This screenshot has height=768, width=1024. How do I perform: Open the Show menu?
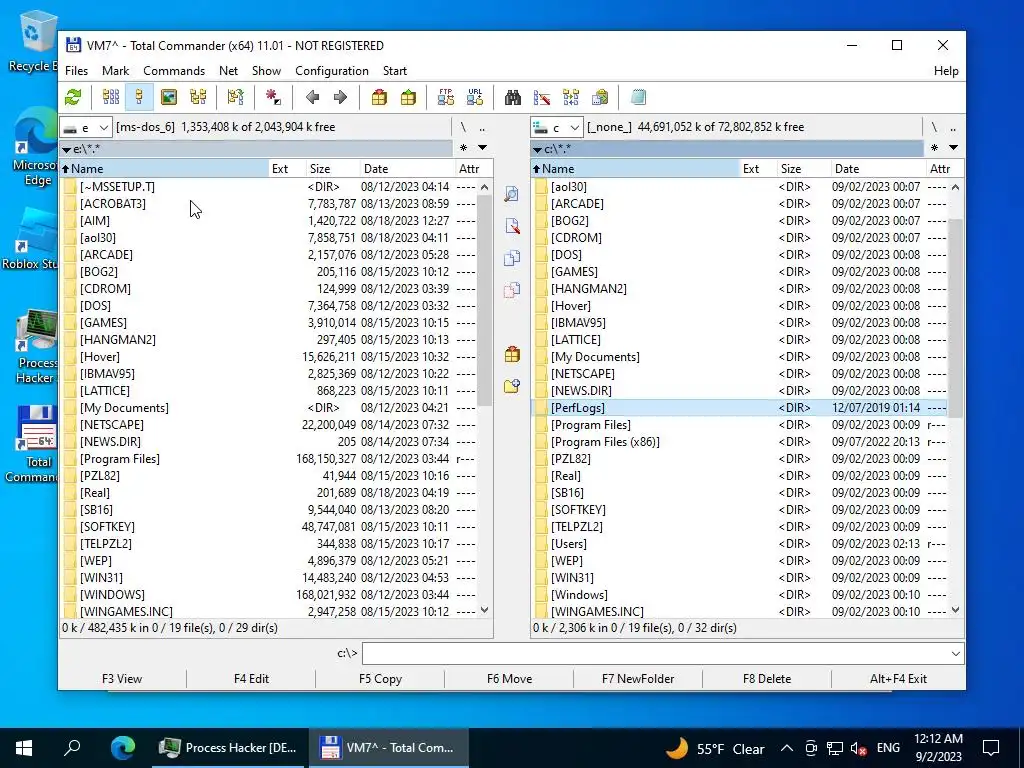pyautogui.click(x=266, y=71)
